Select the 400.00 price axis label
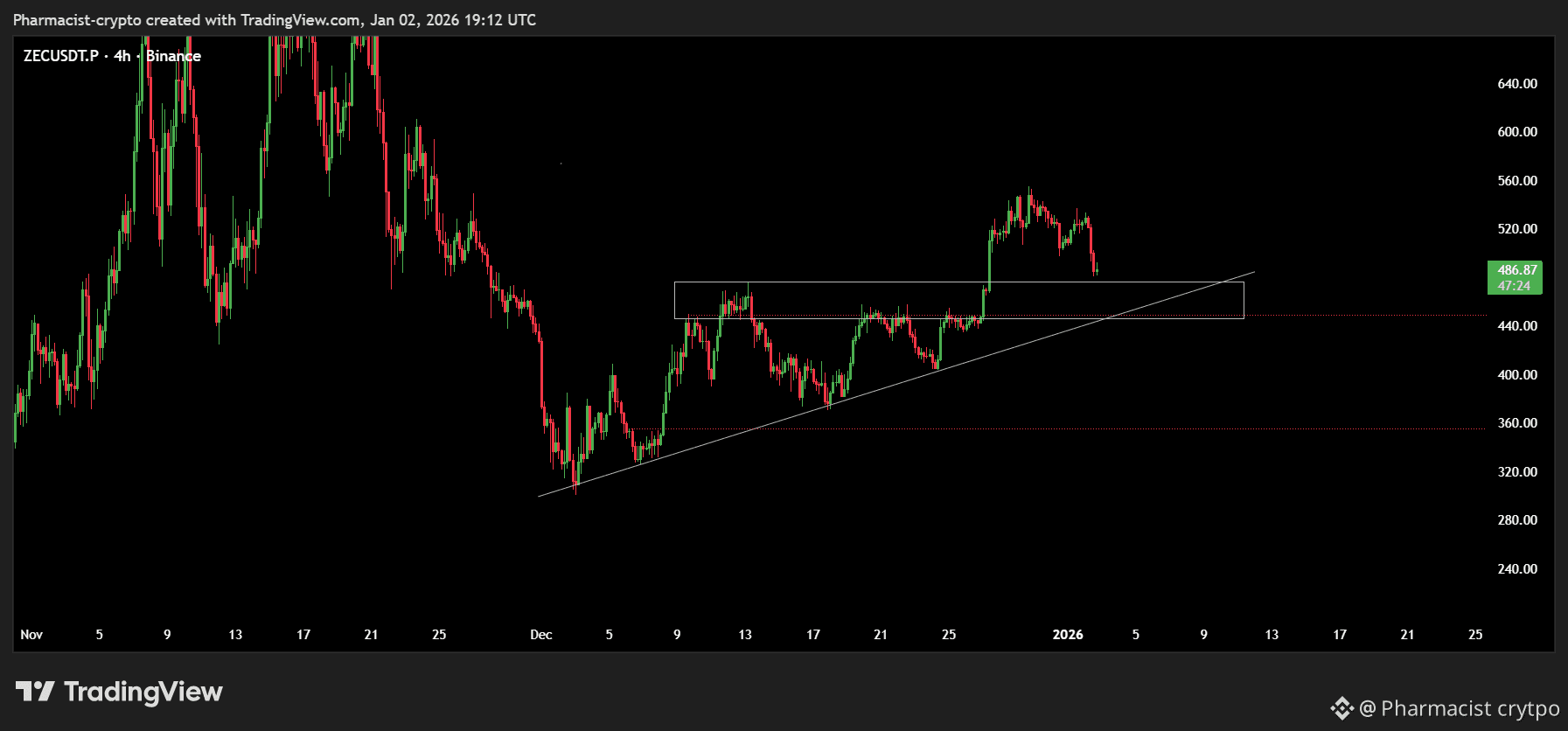The image size is (1568, 731). pyautogui.click(x=1517, y=375)
